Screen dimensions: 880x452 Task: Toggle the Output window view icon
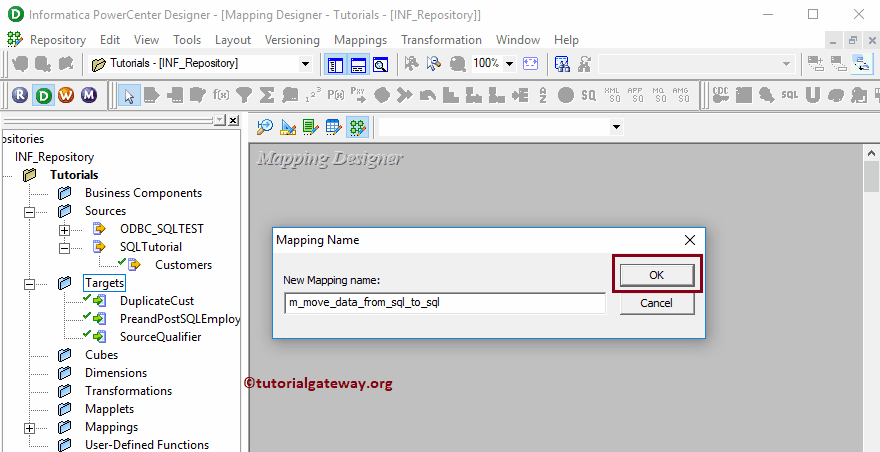click(x=358, y=64)
